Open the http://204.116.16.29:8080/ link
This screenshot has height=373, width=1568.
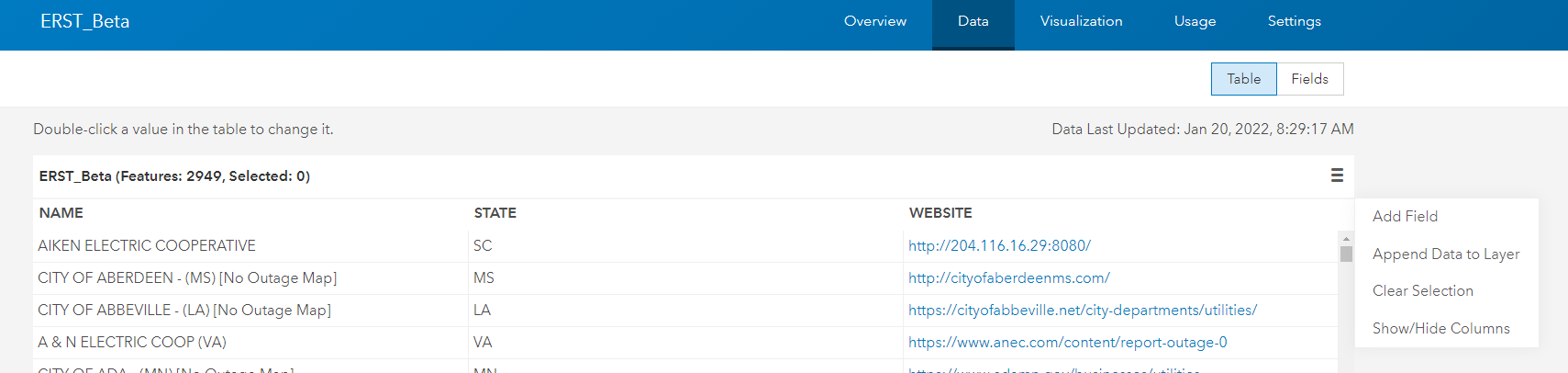1000,245
